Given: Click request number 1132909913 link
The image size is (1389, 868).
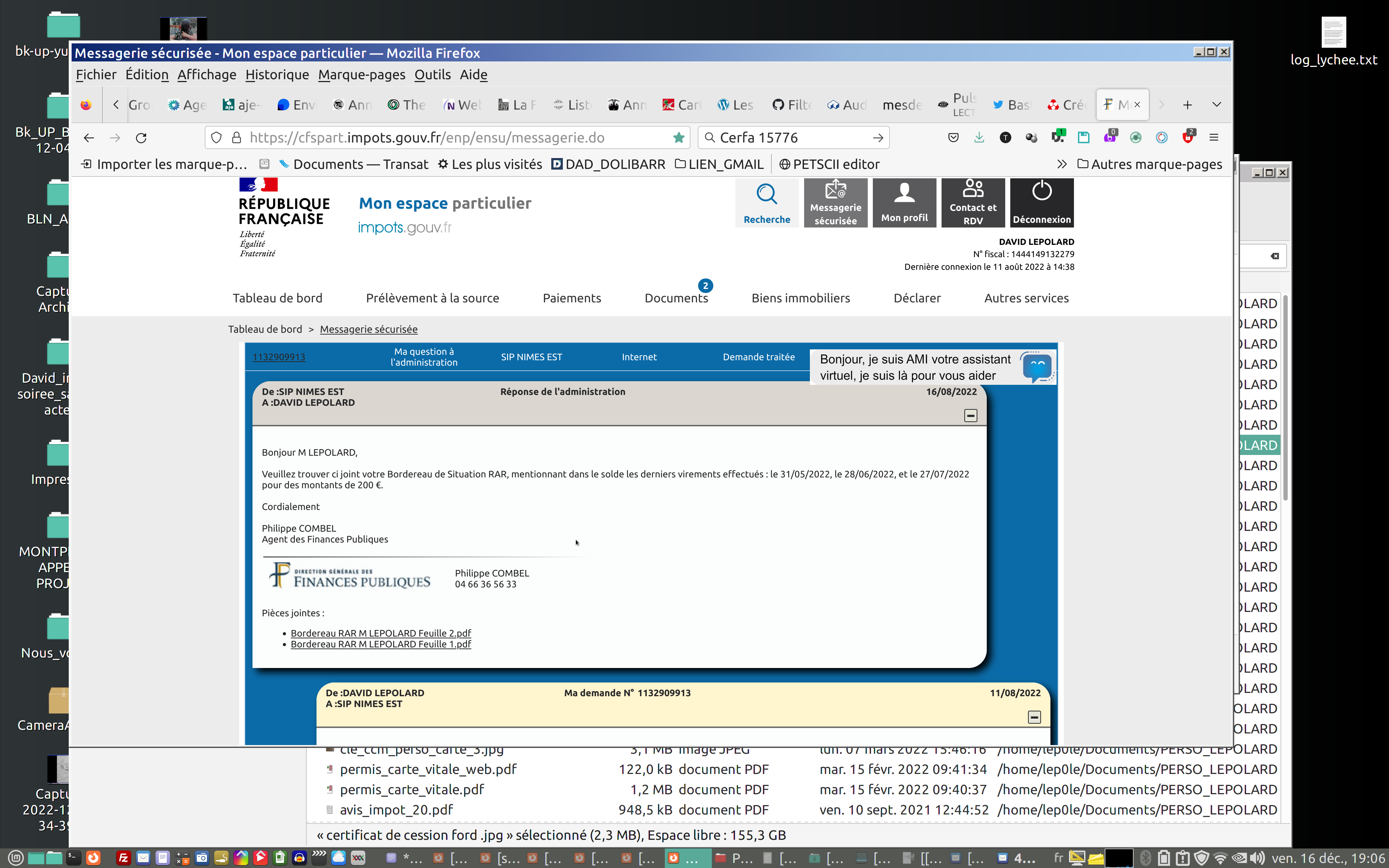Looking at the screenshot, I should tap(279, 357).
